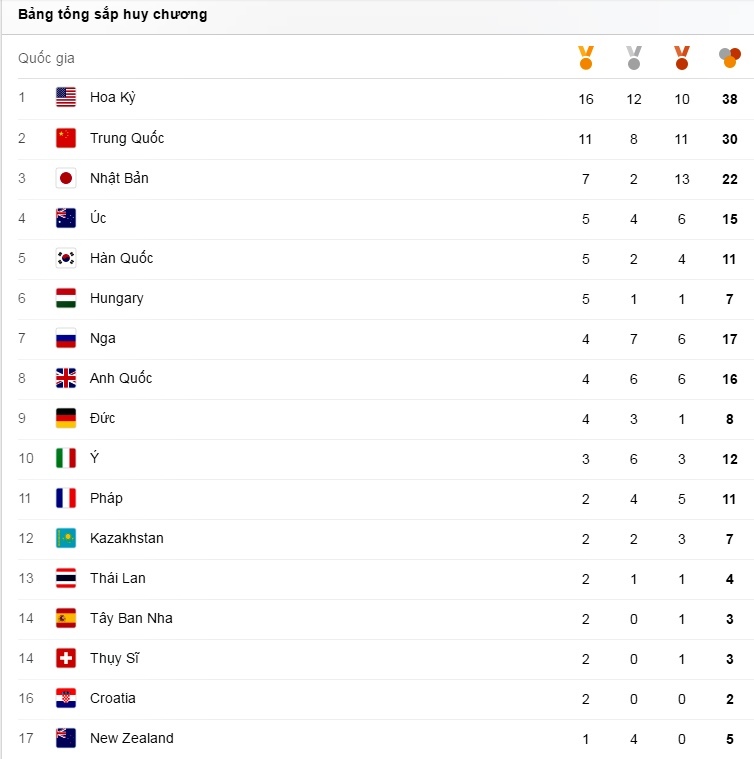Viewport: 754px width, 759px height.
Task: Click the United States flag icon
Action: click(x=66, y=98)
